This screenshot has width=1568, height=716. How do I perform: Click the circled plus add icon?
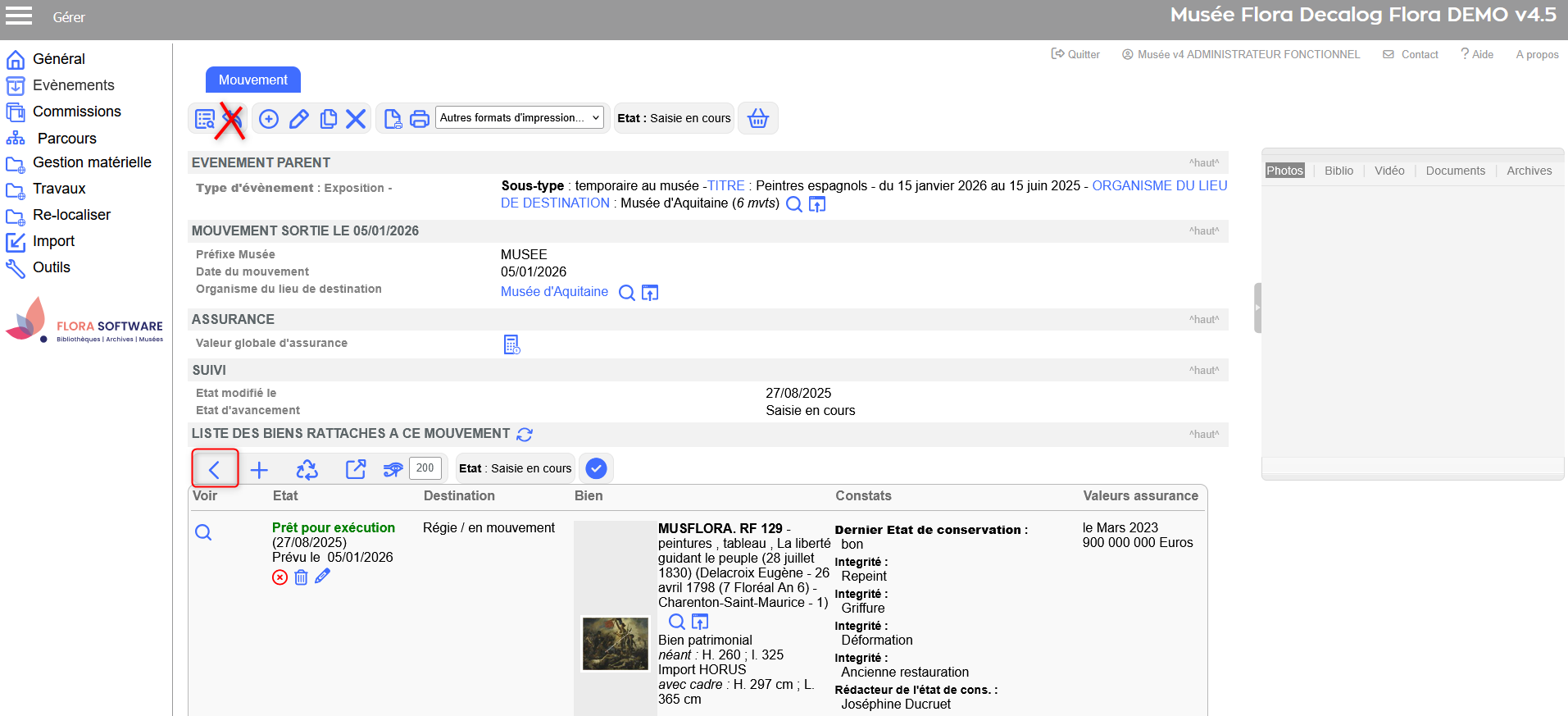pyautogui.click(x=269, y=119)
